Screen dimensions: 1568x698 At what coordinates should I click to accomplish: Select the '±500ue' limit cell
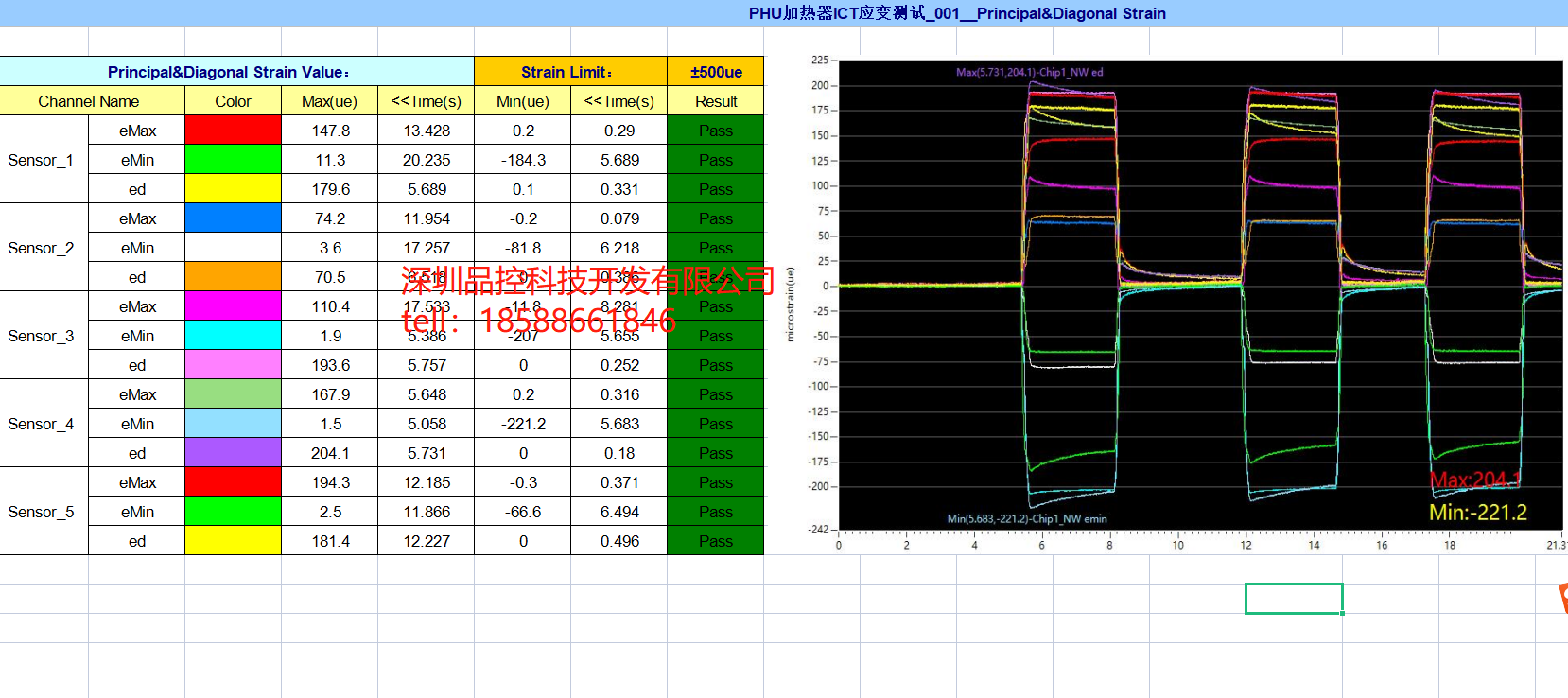tap(716, 72)
